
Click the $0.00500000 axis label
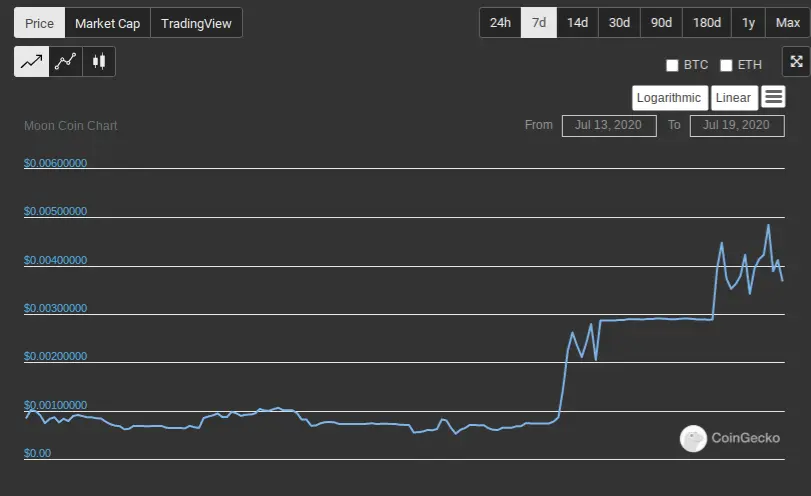55,211
